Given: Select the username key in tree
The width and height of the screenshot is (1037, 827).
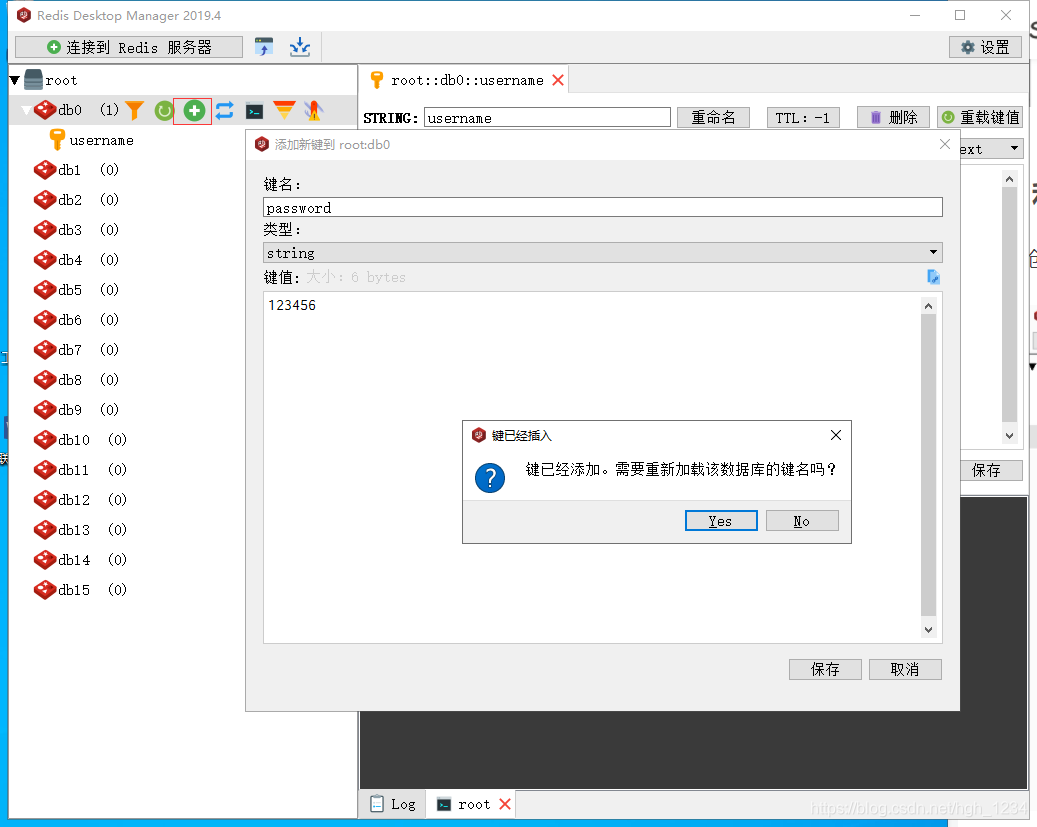Looking at the screenshot, I should [x=101, y=140].
